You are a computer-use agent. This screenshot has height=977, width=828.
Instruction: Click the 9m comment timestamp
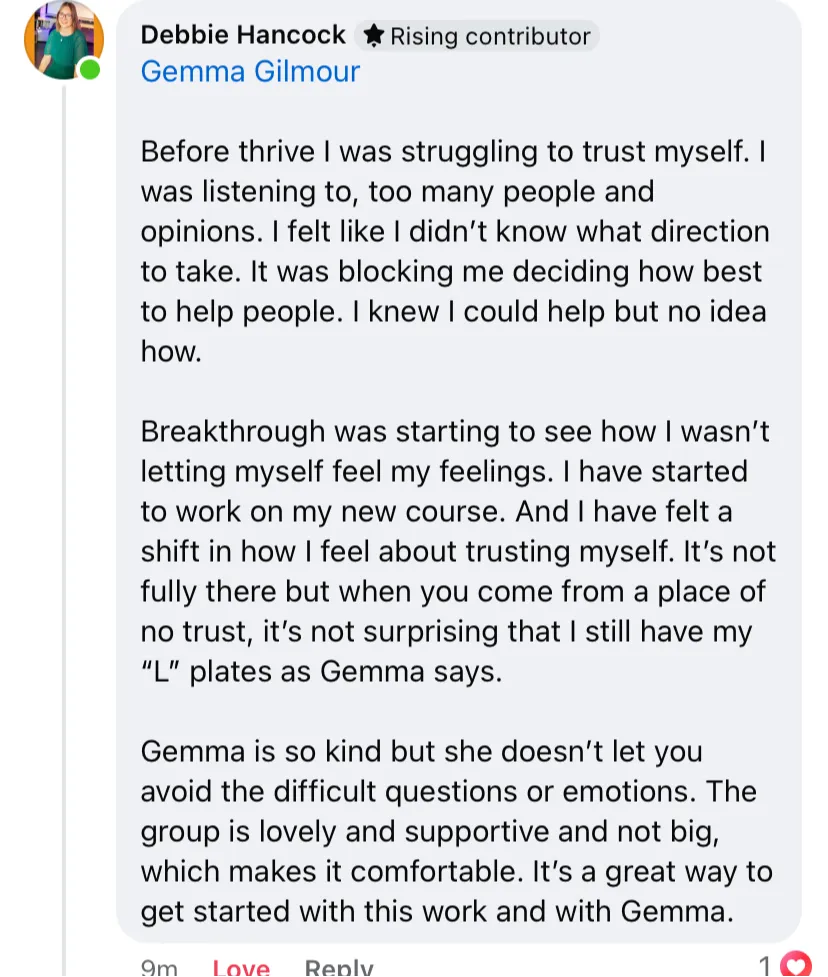159,967
